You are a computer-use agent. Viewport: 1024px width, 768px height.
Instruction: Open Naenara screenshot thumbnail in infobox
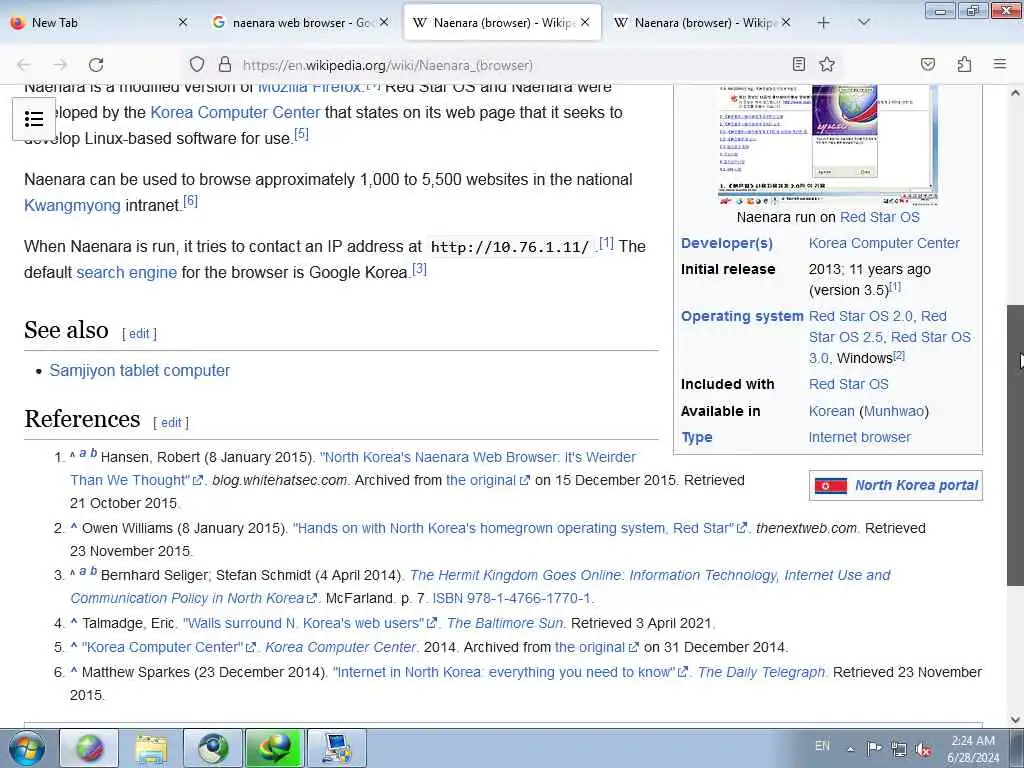(828, 145)
